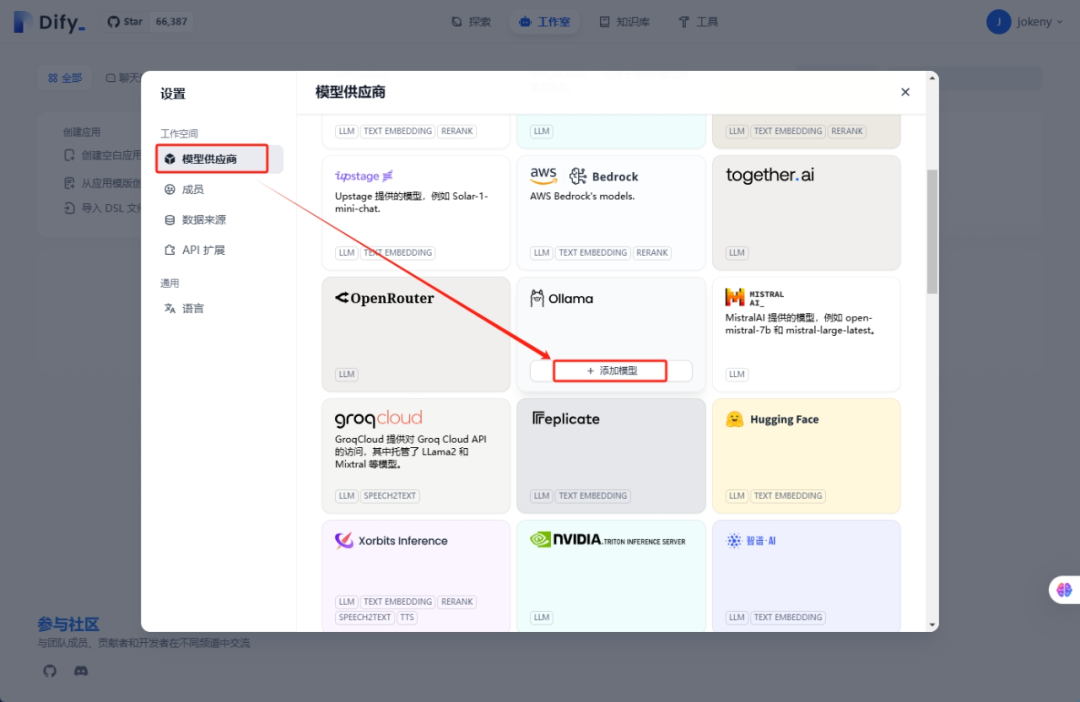The height and width of the screenshot is (702, 1080).
Task: Click the API 扩展 icon
Action: click(169, 250)
